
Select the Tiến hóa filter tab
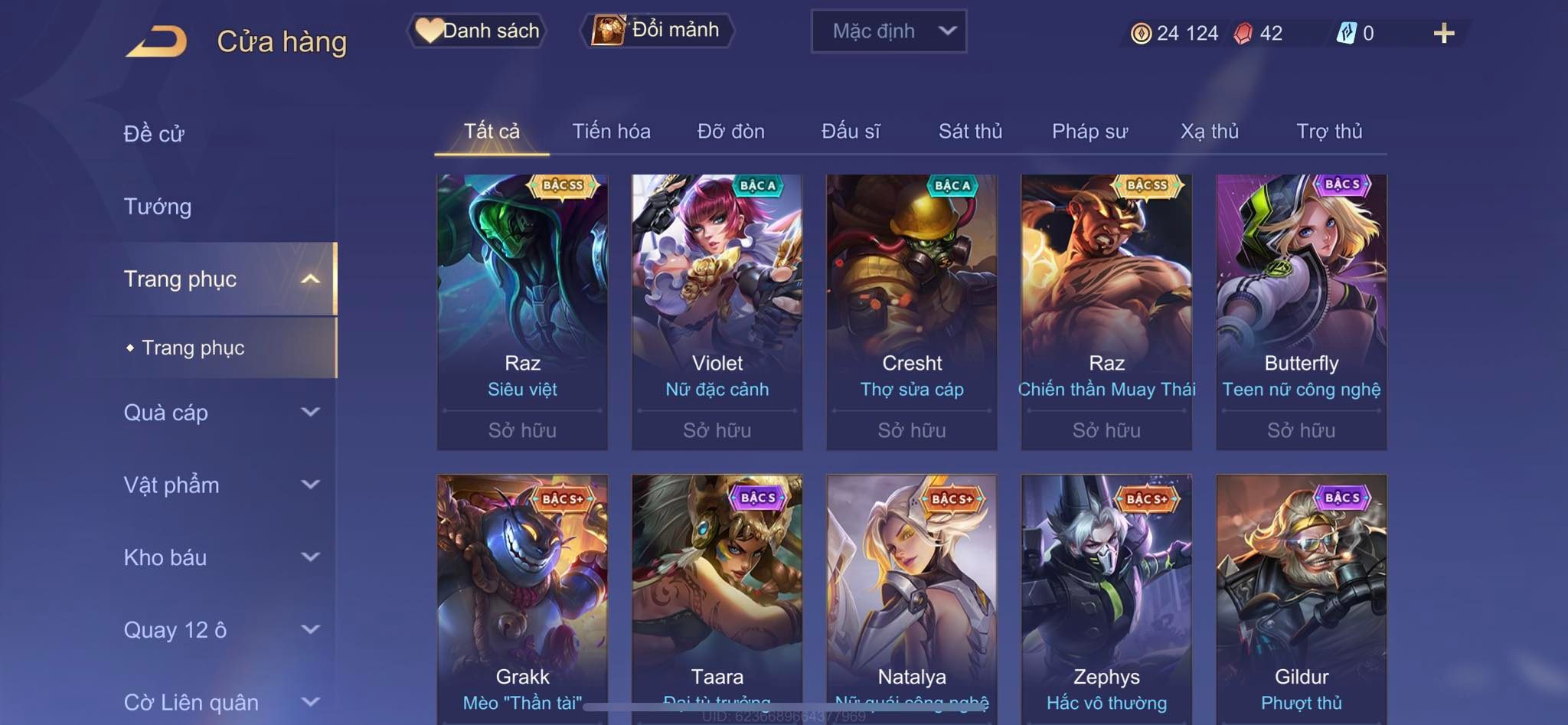tap(611, 131)
